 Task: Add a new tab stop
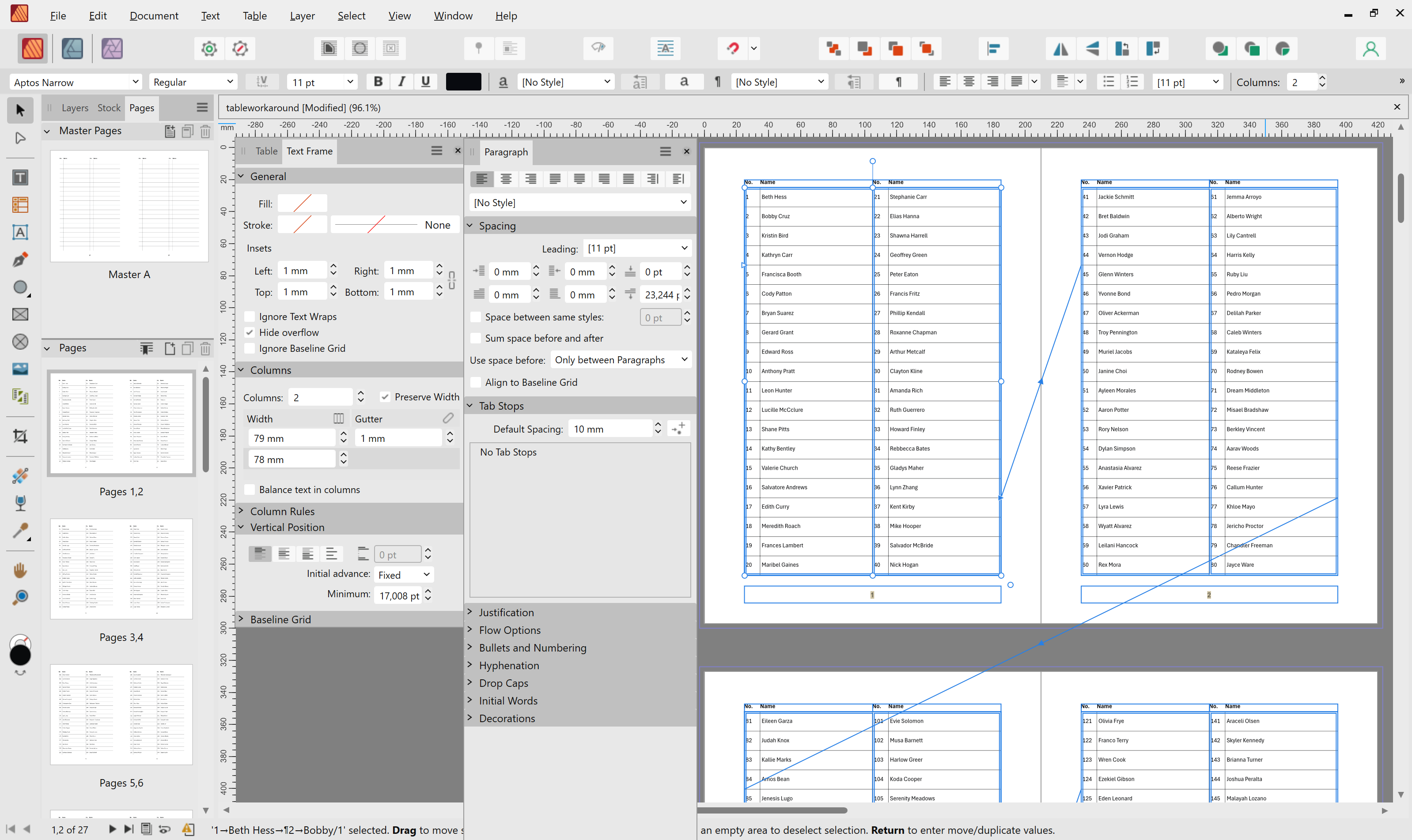tap(678, 429)
